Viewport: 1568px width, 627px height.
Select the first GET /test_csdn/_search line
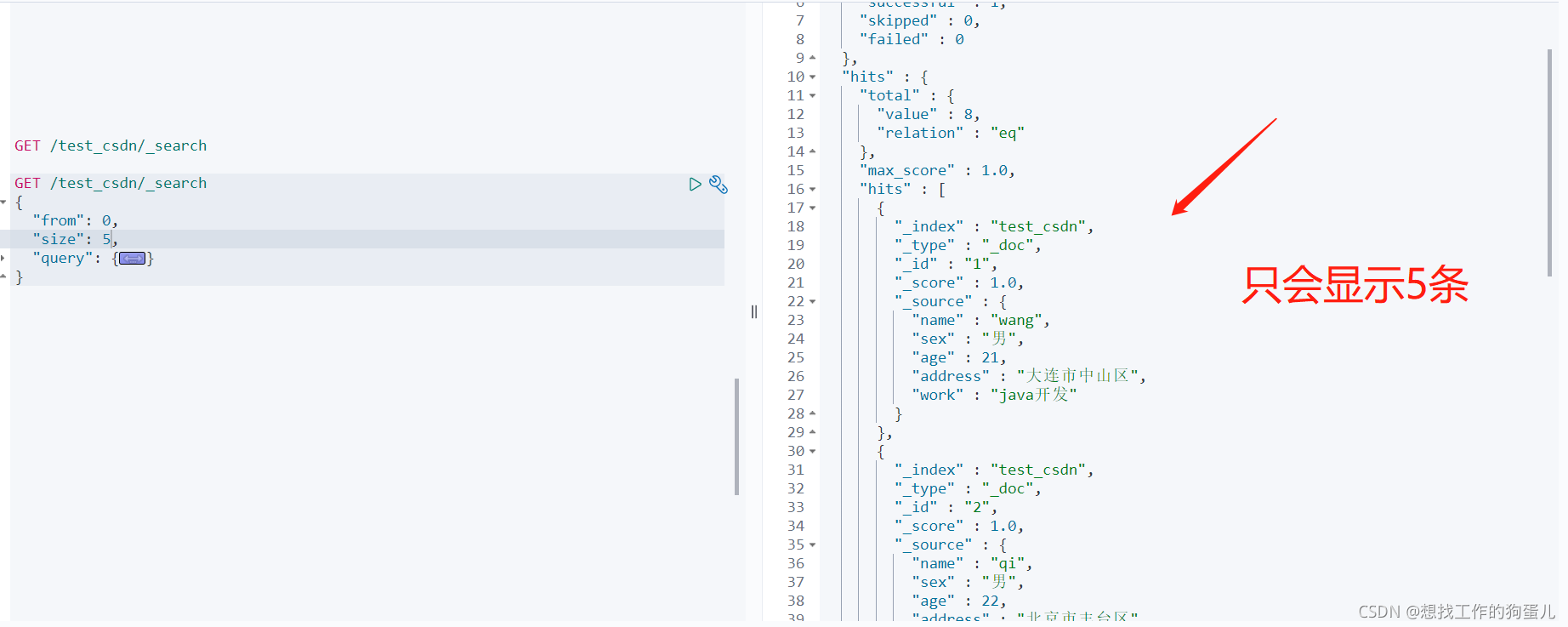click(x=111, y=145)
